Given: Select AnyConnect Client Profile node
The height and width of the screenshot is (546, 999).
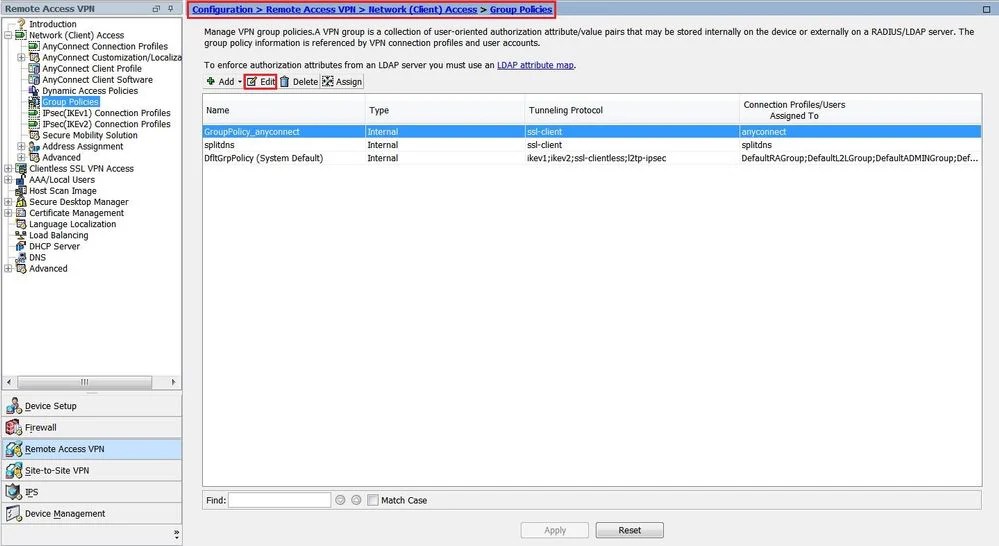Looking at the screenshot, I should coord(92,69).
